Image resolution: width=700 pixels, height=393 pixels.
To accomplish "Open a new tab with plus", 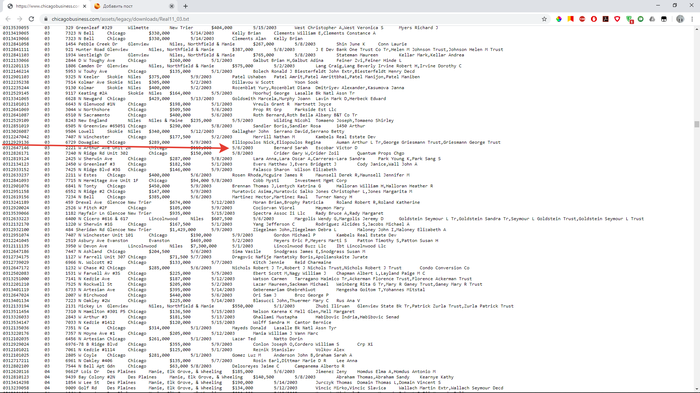I will [x=185, y=6].
